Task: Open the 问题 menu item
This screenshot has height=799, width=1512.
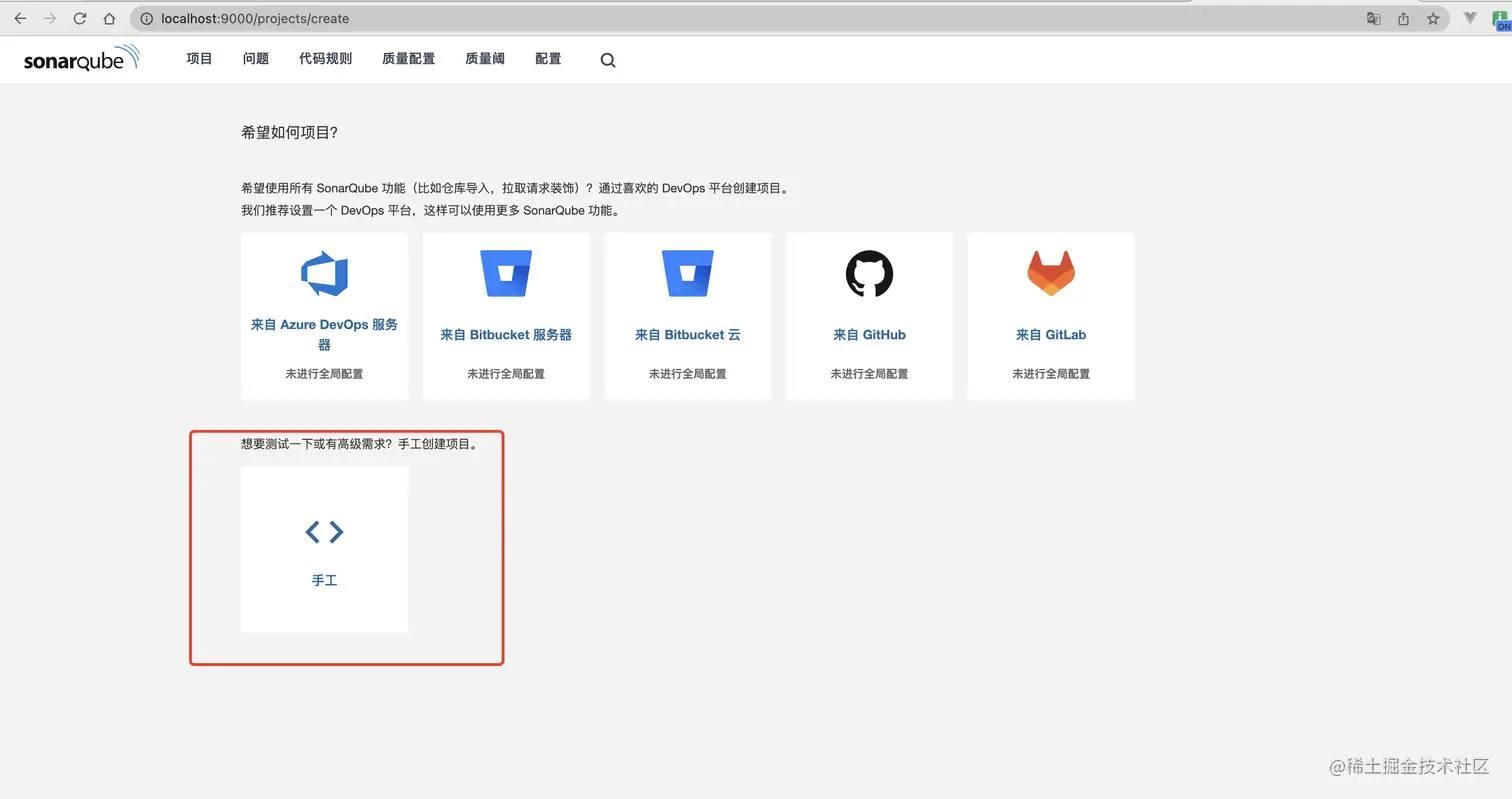Action: point(256,59)
